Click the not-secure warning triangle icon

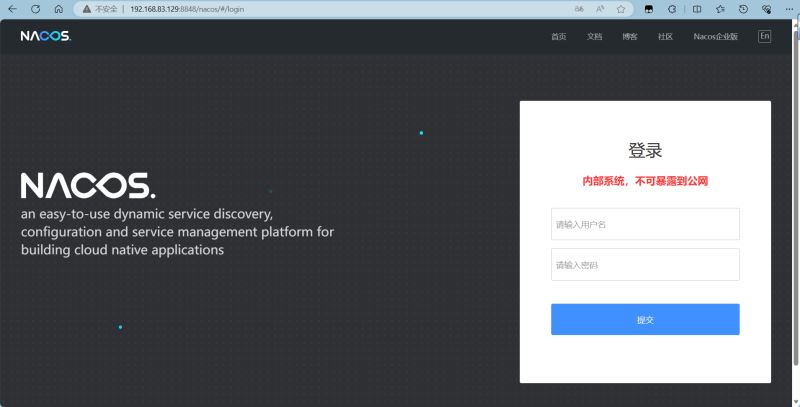tap(87, 9)
